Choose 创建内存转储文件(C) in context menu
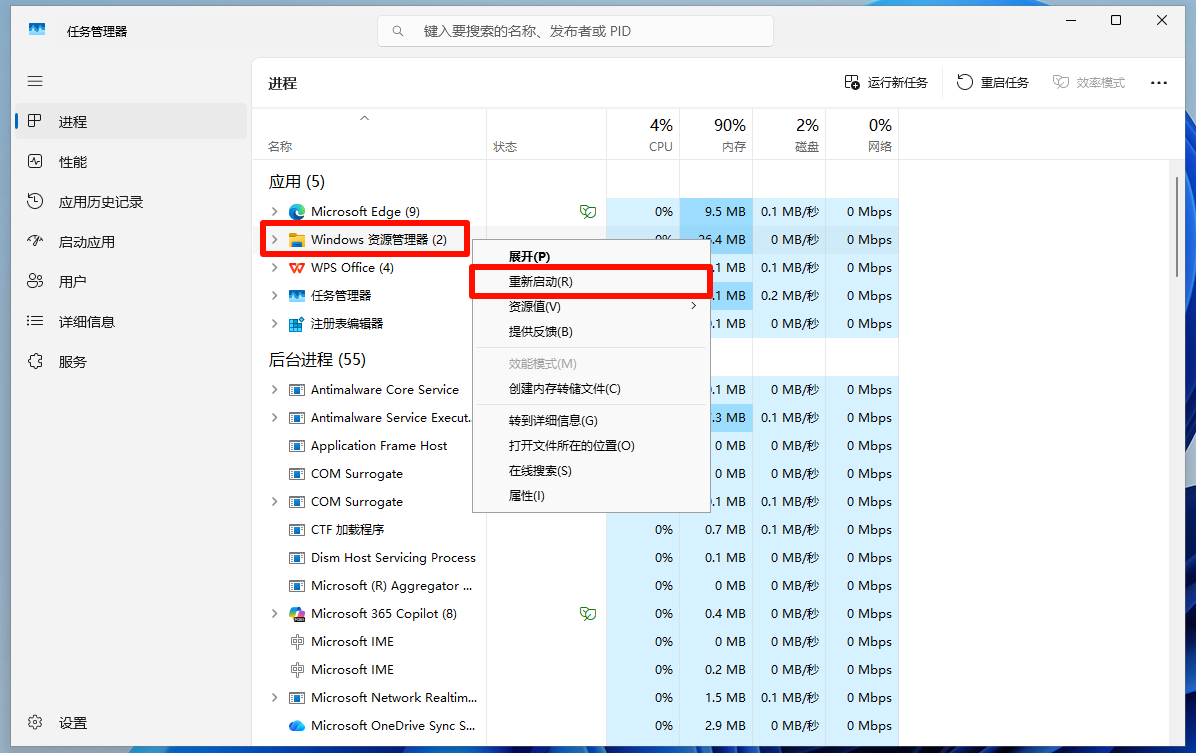This screenshot has width=1196, height=753. pos(591,388)
